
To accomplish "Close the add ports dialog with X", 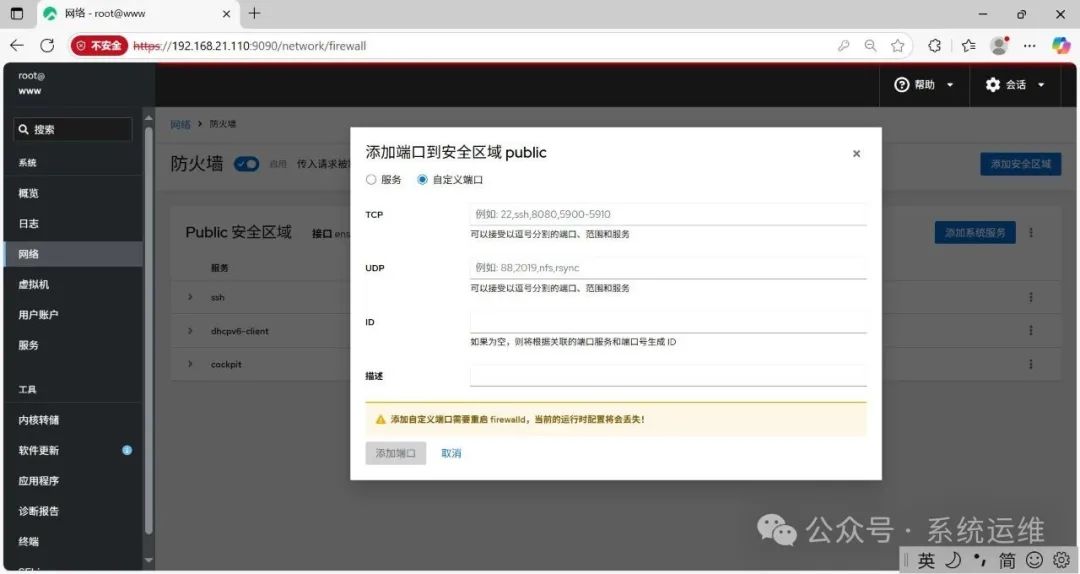I will pyautogui.click(x=856, y=154).
